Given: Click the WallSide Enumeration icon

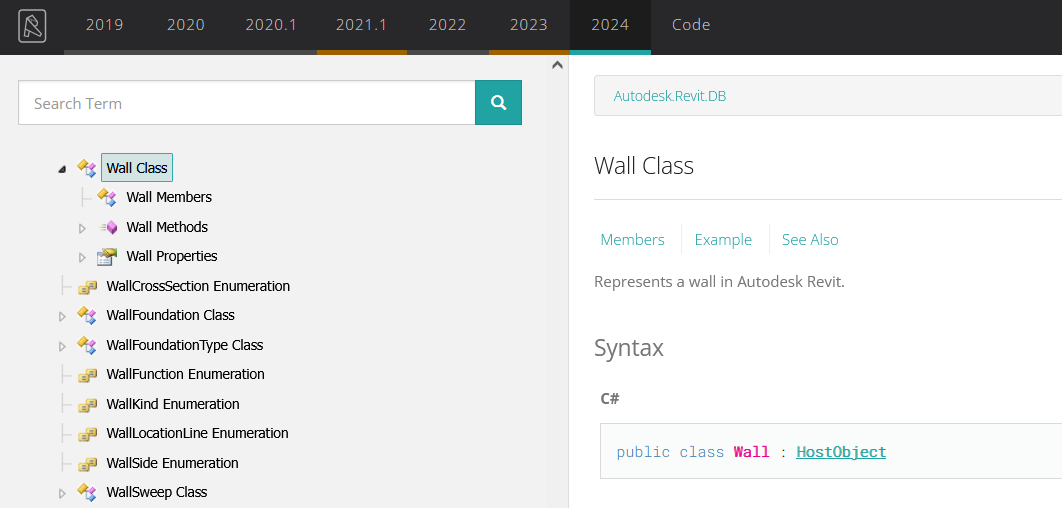Looking at the screenshot, I should tap(87, 463).
